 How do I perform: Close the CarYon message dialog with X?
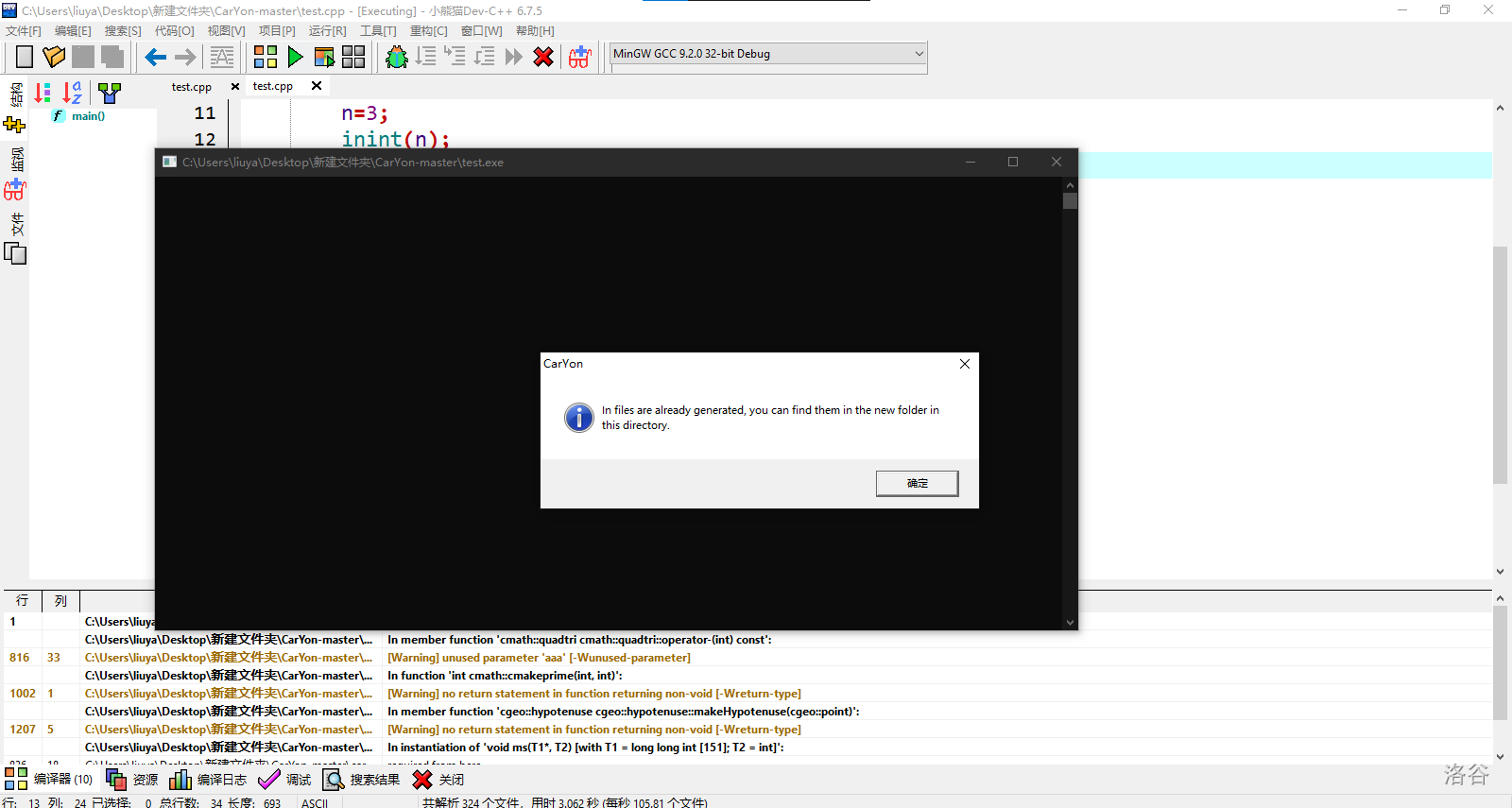pyautogui.click(x=964, y=364)
